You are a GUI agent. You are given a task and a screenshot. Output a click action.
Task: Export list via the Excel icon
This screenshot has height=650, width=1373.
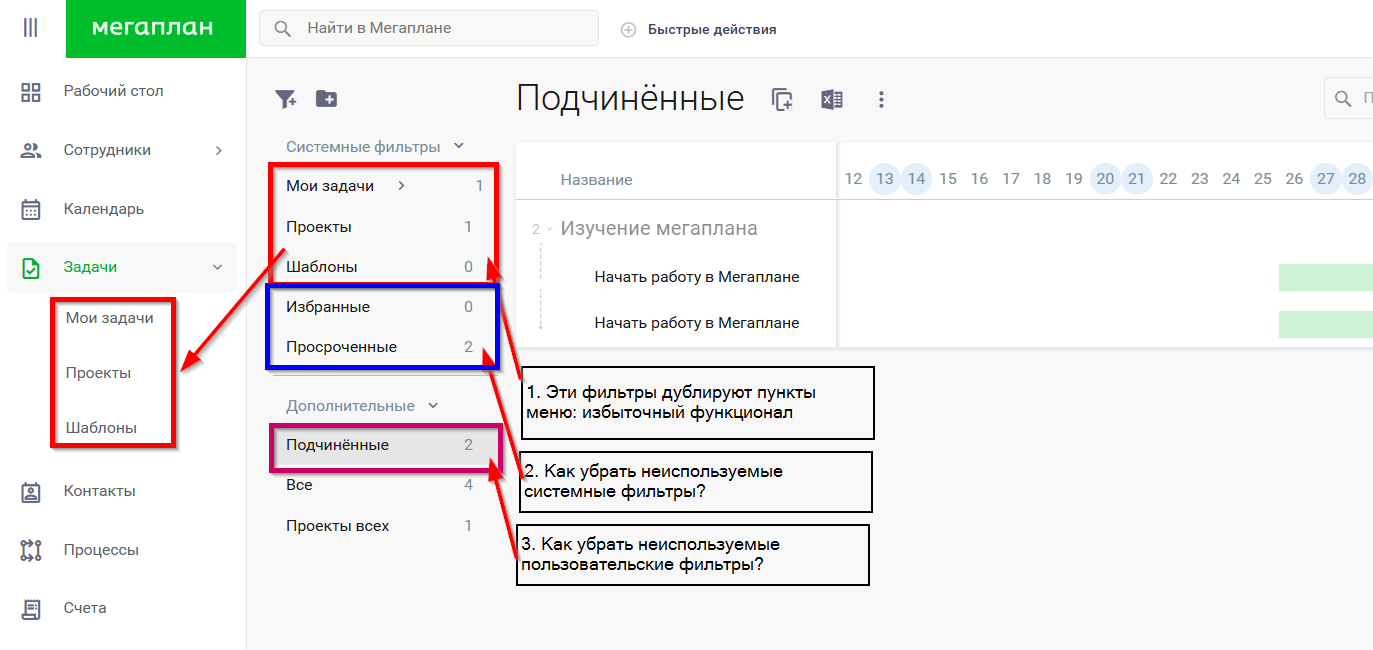pyautogui.click(x=831, y=99)
